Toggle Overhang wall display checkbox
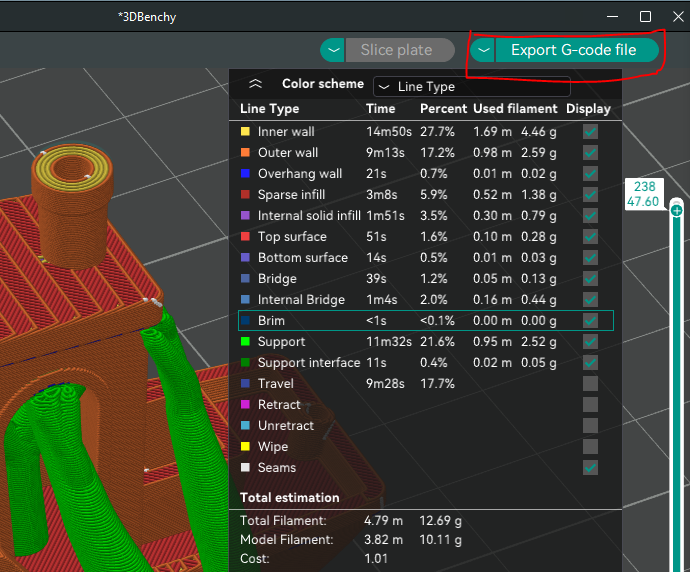The image size is (690, 572). point(590,174)
